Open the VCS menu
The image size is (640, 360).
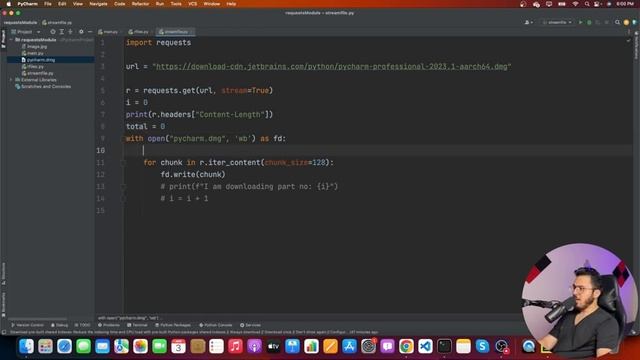coord(192,4)
